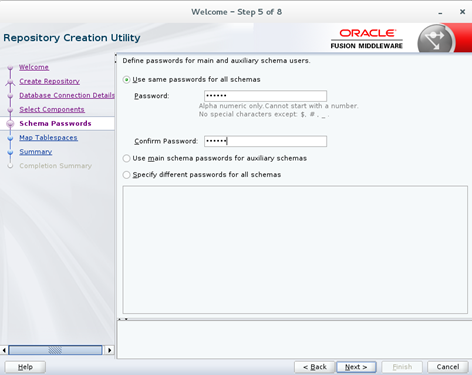The height and width of the screenshot is (375, 472).
Task: Click the sidebar scroll left arrow
Action: [x=4, y=350]
